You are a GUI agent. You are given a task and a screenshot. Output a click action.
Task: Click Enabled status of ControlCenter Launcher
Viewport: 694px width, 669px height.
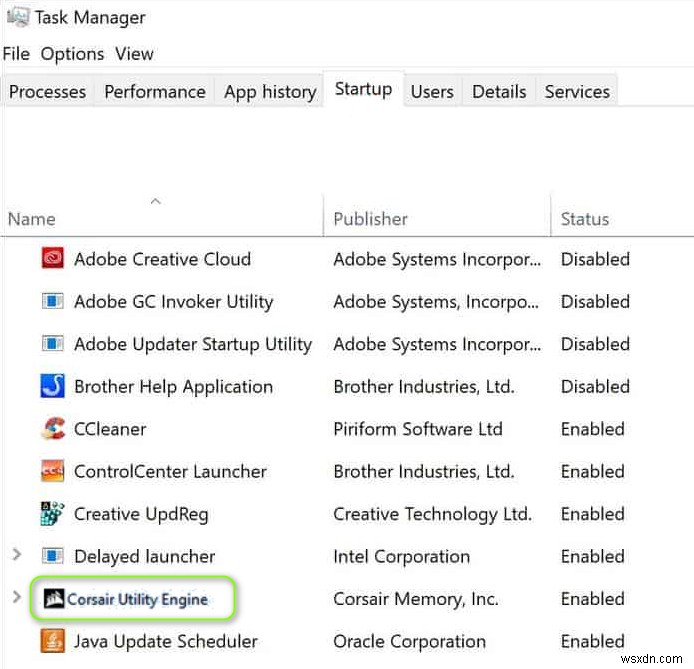coord(593,472)
